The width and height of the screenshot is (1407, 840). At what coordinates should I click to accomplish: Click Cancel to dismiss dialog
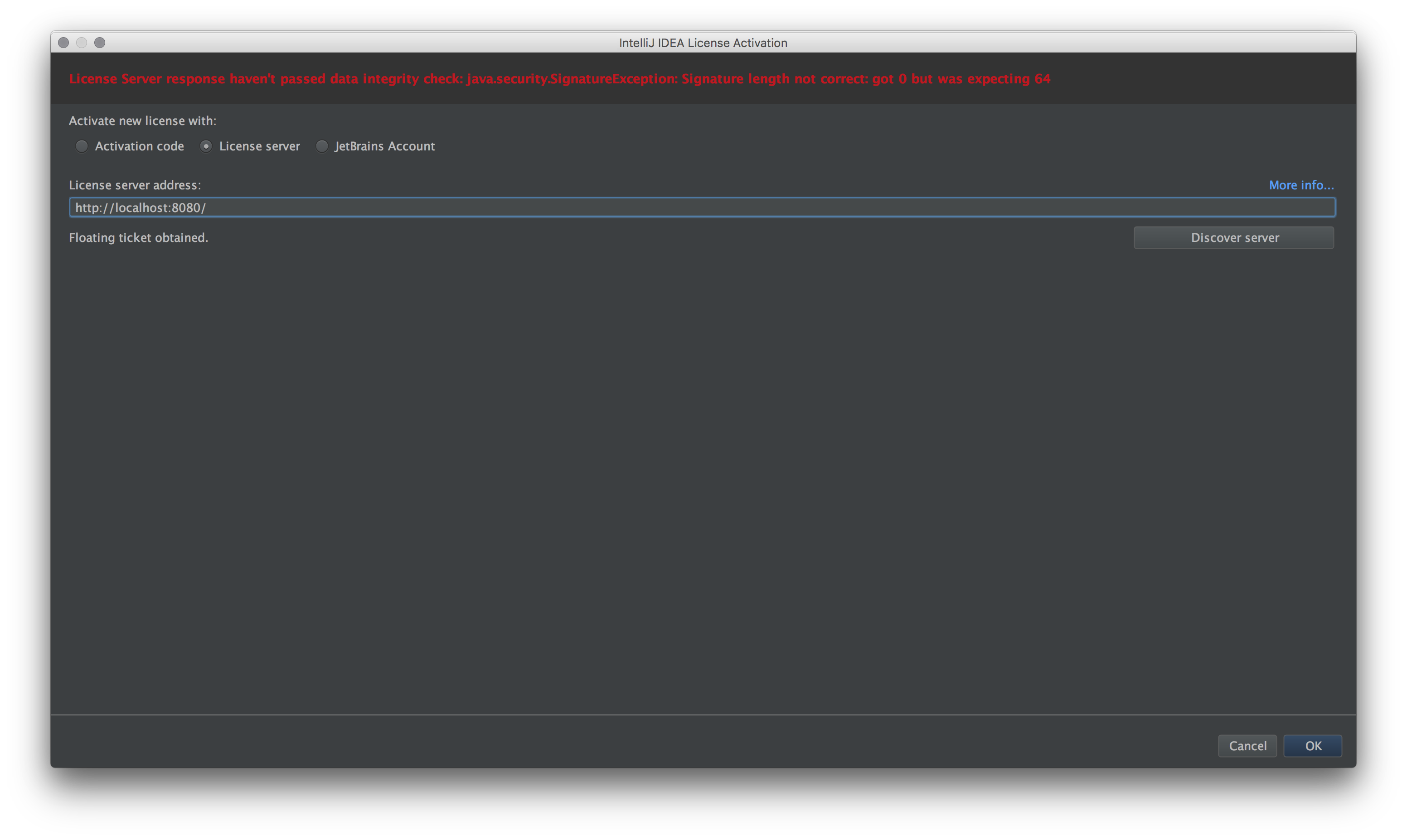(1247, 745)
